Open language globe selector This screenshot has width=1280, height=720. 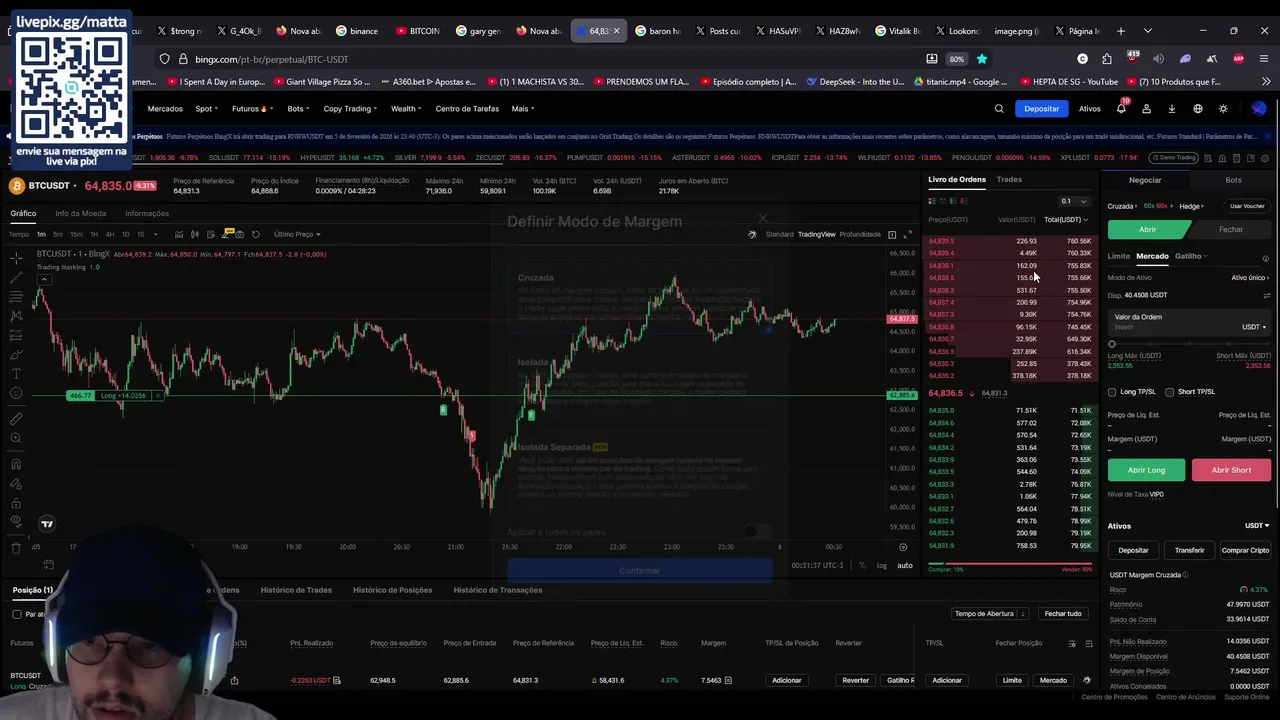[1198, 108]
